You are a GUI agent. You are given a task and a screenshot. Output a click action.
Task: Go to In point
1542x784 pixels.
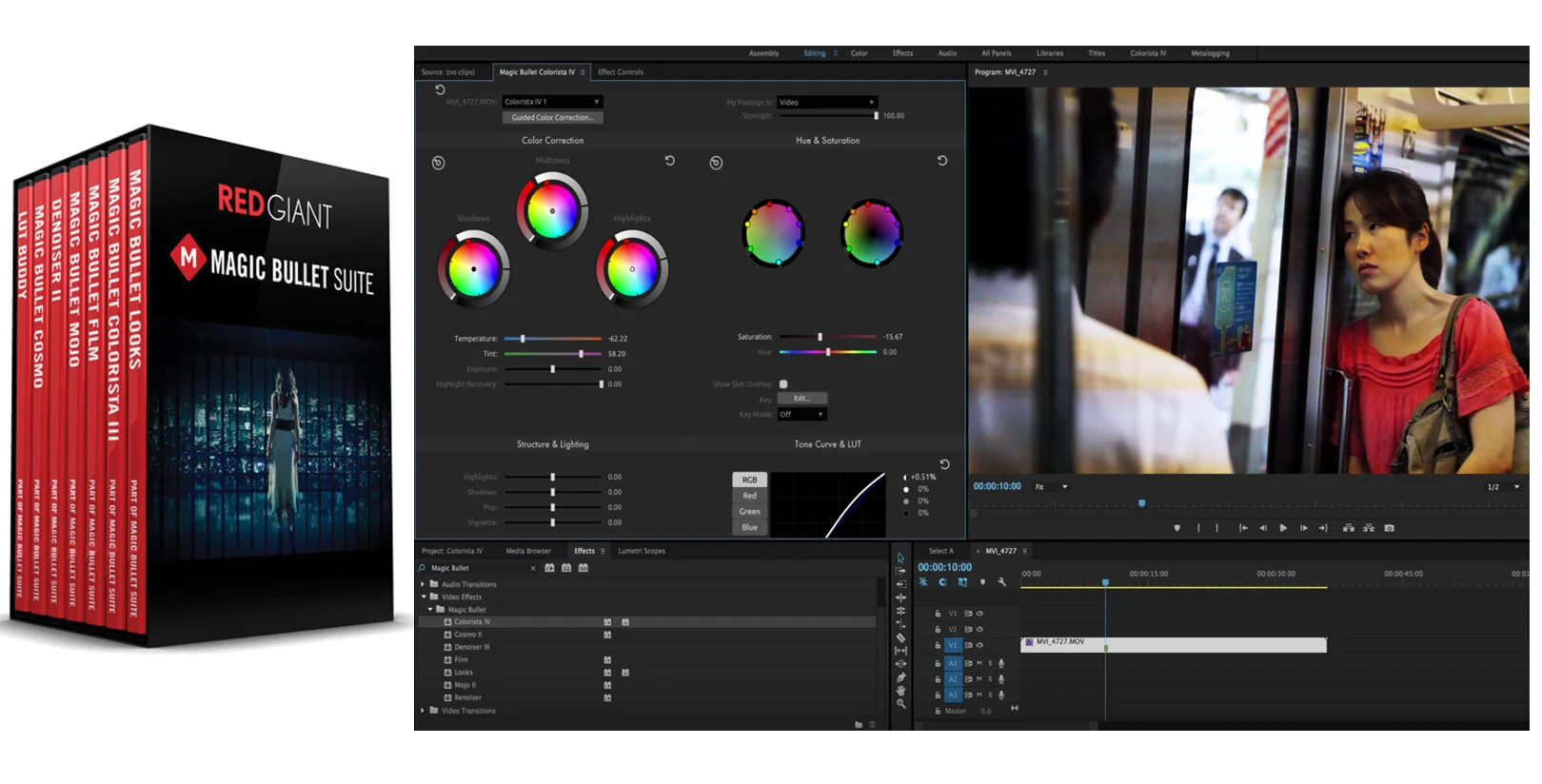(x=1243, y=528)
